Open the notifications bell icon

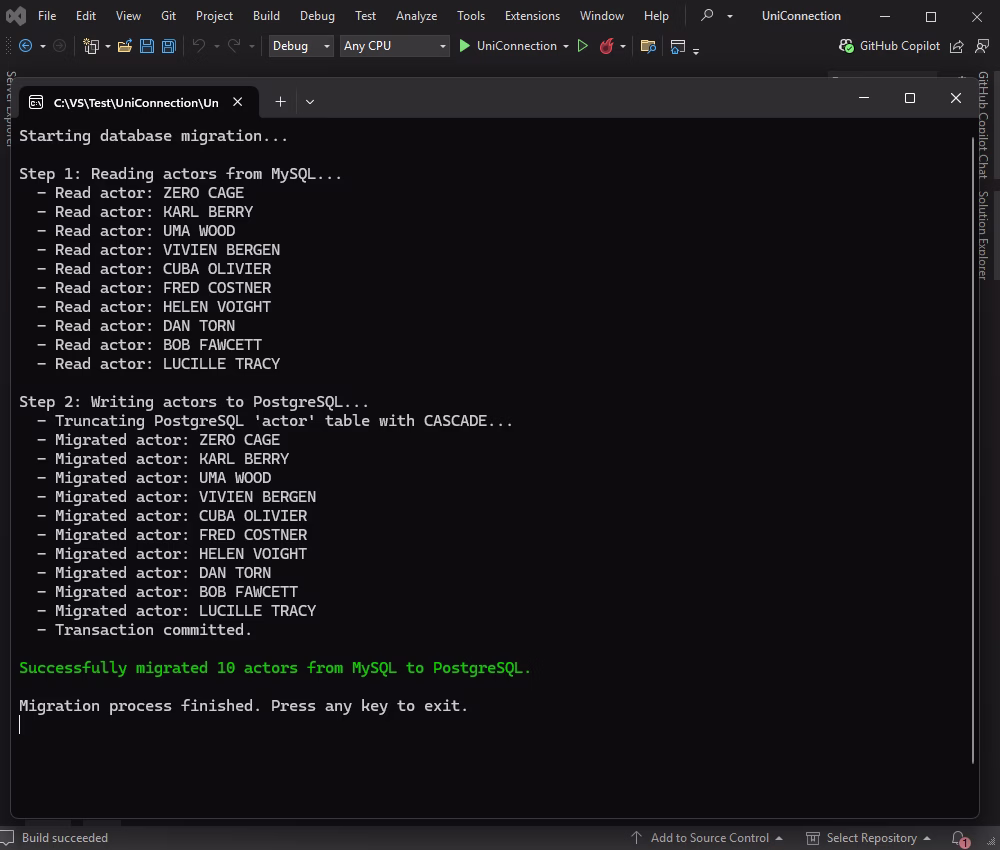tap(959, 839)
